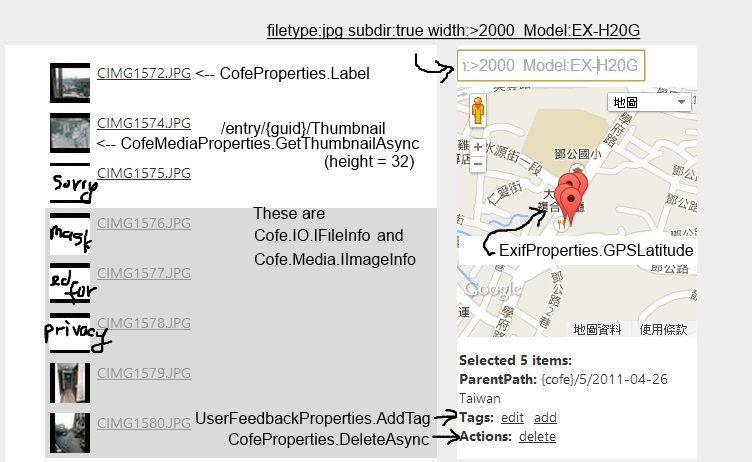This screenshot has height=462, width=752.
Task: Select the CIMG1576.JPG entry
Action: pos(144,223)
